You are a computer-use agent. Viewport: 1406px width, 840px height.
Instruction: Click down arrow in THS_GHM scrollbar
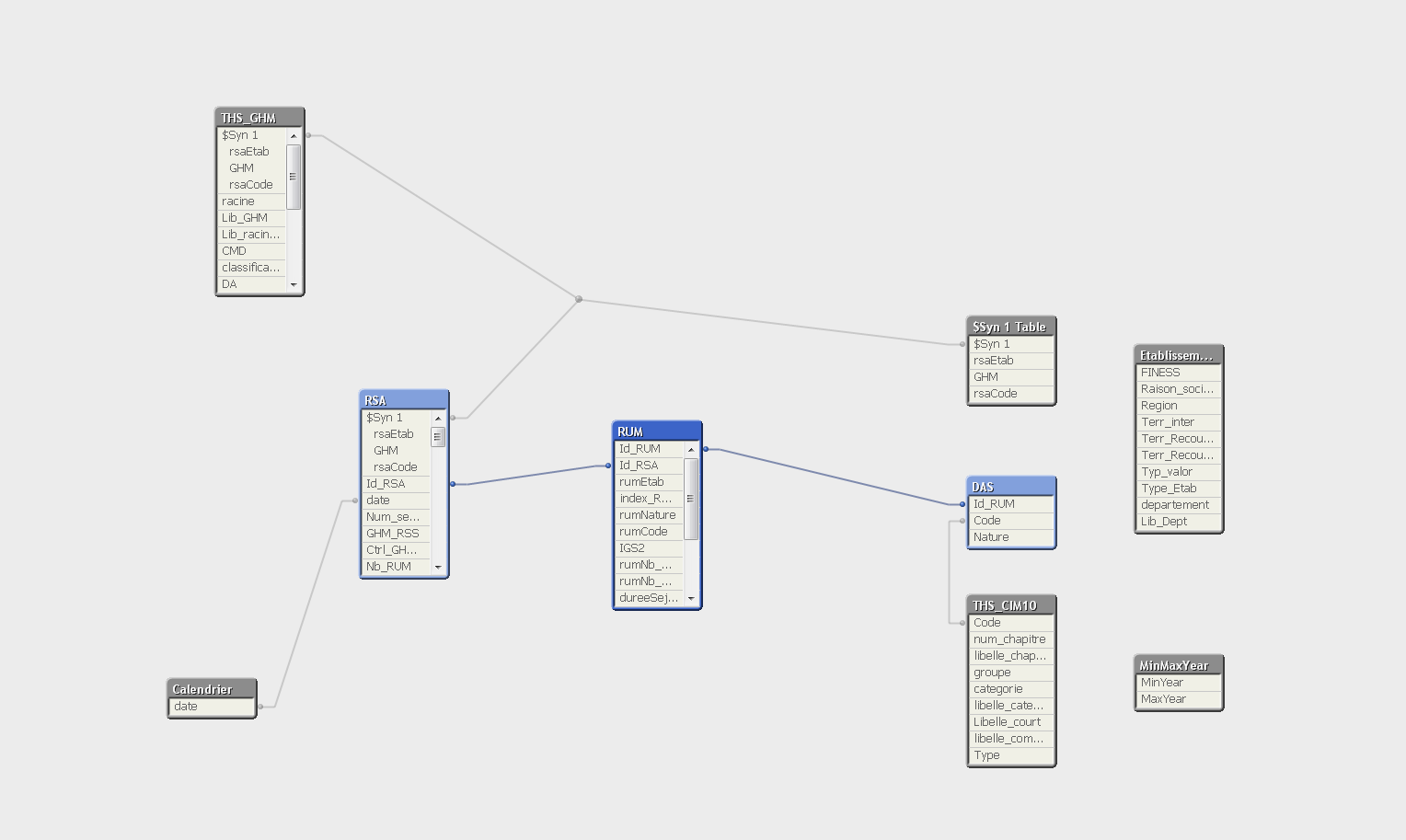pyautogui.click(x=294, y=284)
